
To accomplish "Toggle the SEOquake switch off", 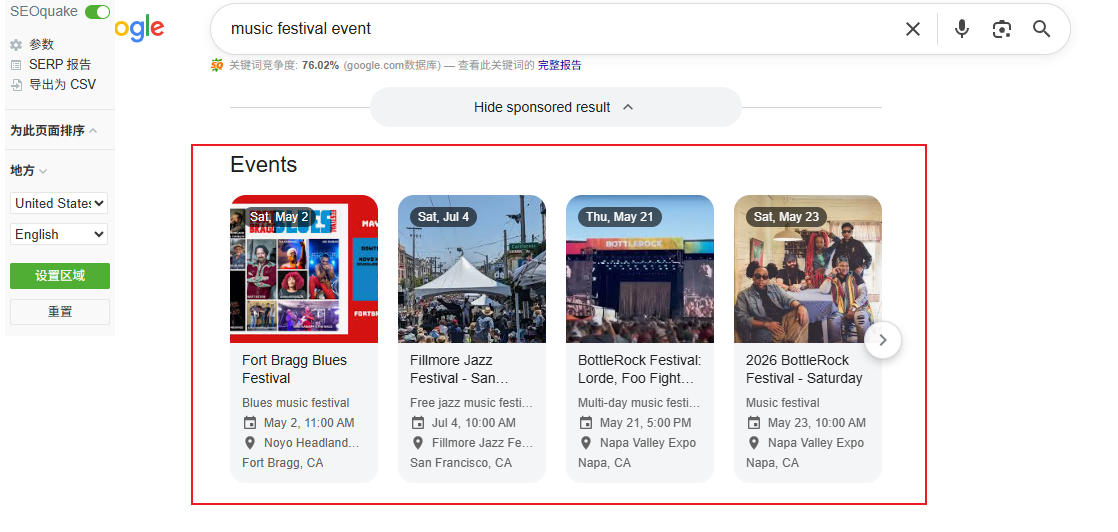I will (x=97, y=12).
